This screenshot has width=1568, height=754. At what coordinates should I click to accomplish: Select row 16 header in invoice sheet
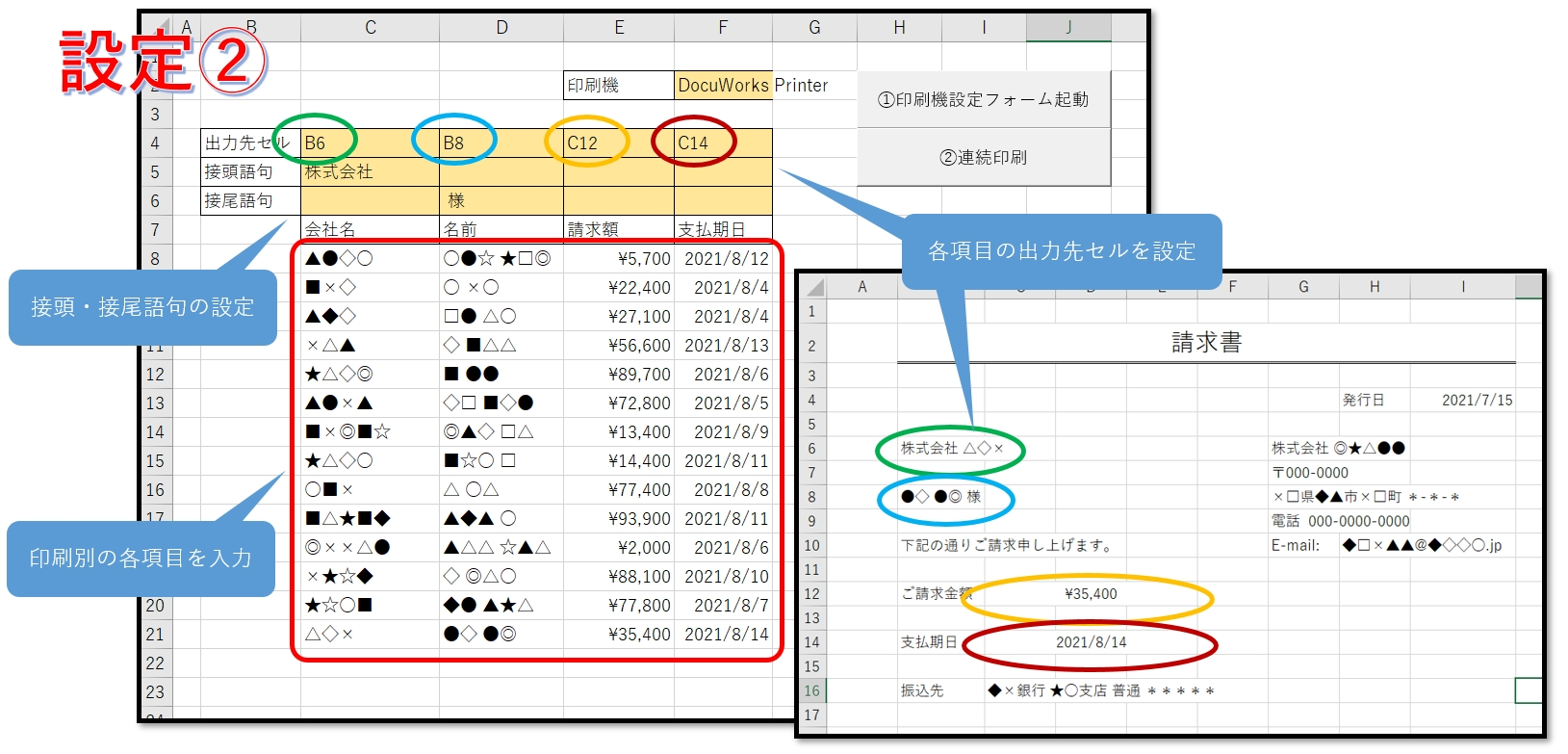(x=812, y=690)
